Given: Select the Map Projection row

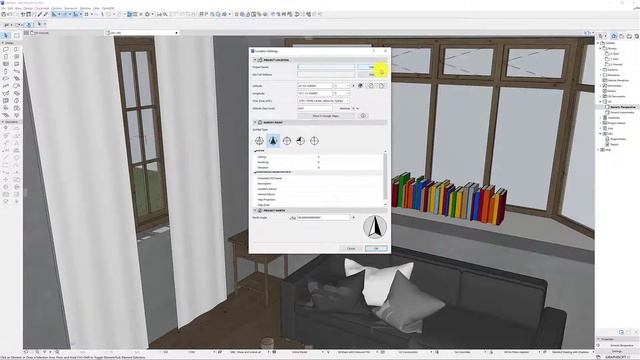Looking at the screenshot, I should coord(318,200).
